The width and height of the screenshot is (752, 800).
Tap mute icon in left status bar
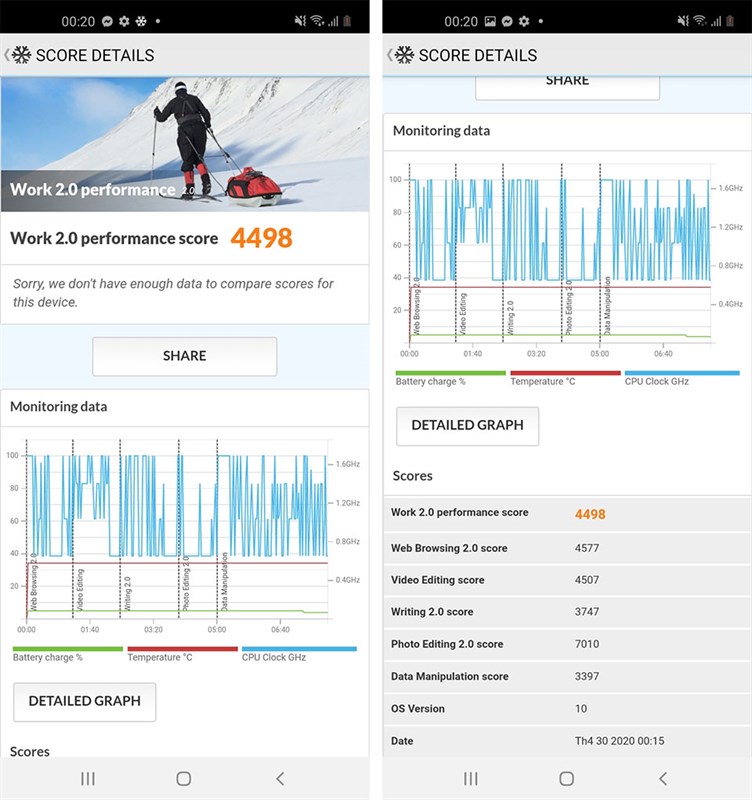point(300,21)
